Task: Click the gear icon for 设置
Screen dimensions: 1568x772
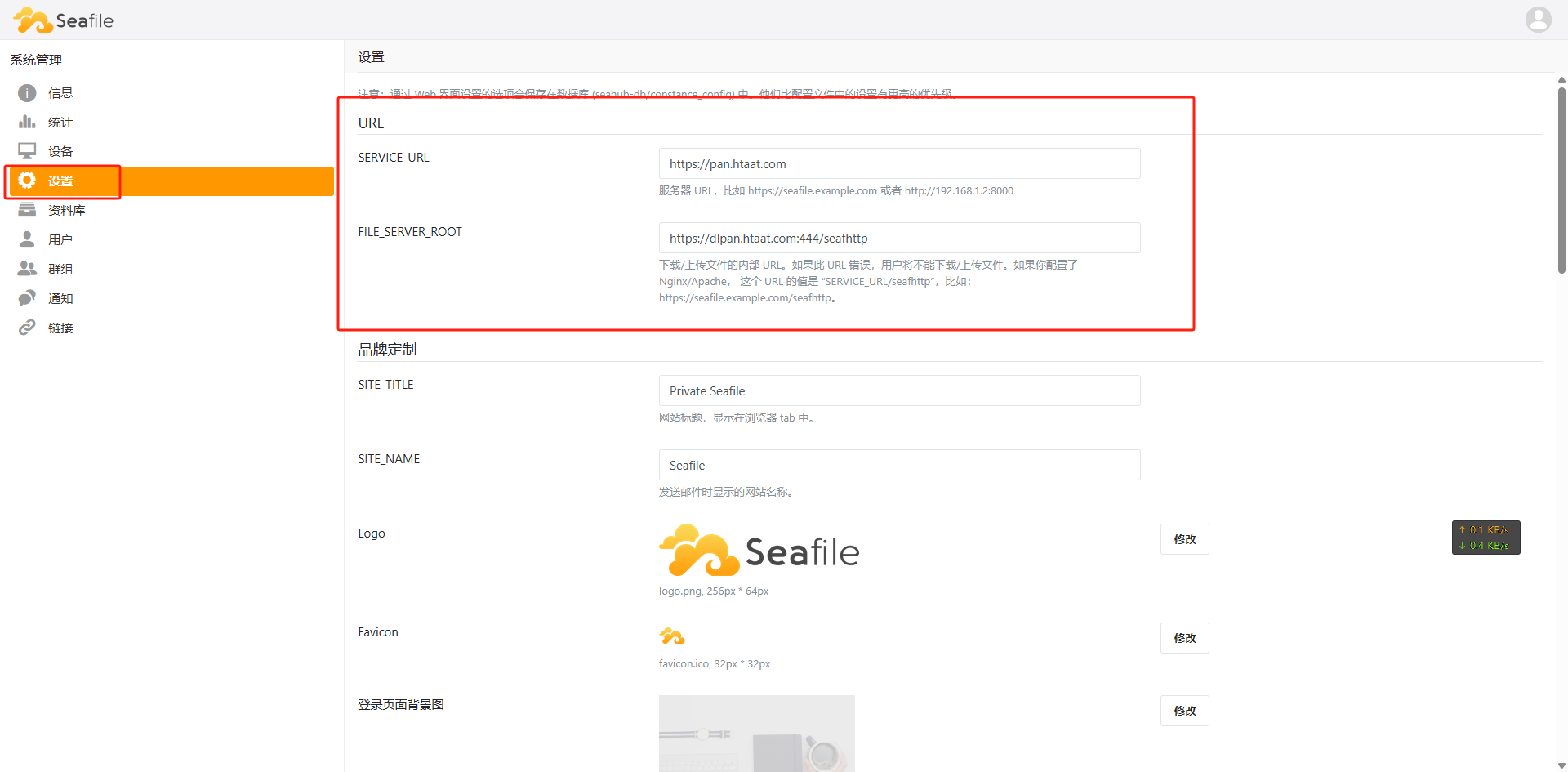Action: coord(27,181)
